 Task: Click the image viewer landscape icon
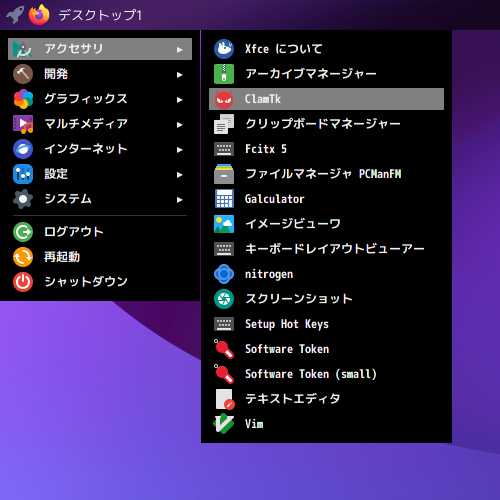pyautogui.click(x=224, y=224)
